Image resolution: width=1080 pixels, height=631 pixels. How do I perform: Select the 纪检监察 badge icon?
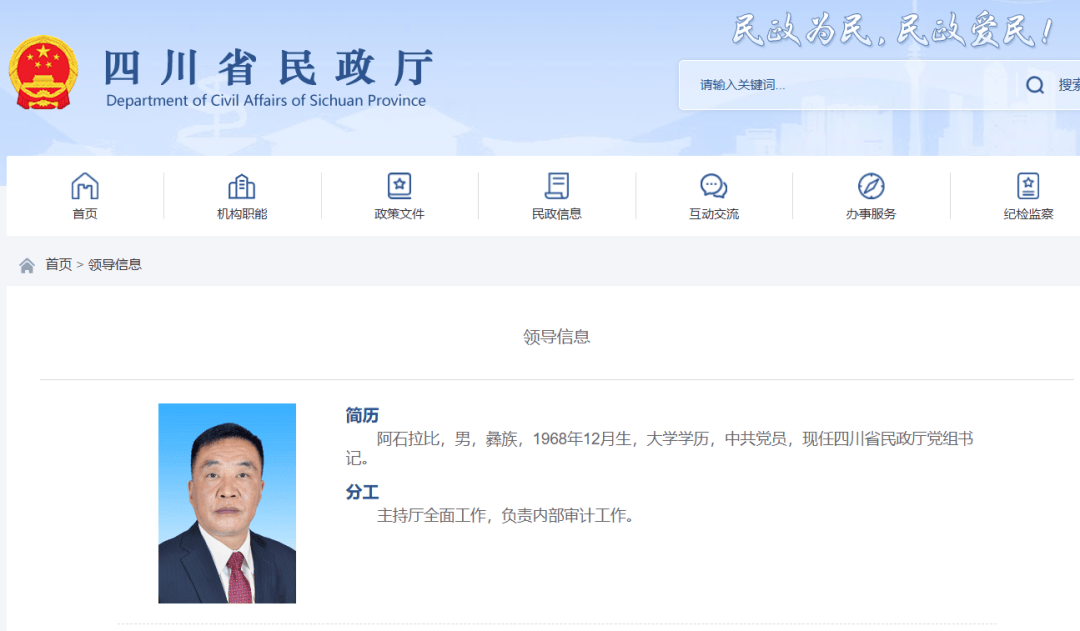click(x=1027, y=184)
